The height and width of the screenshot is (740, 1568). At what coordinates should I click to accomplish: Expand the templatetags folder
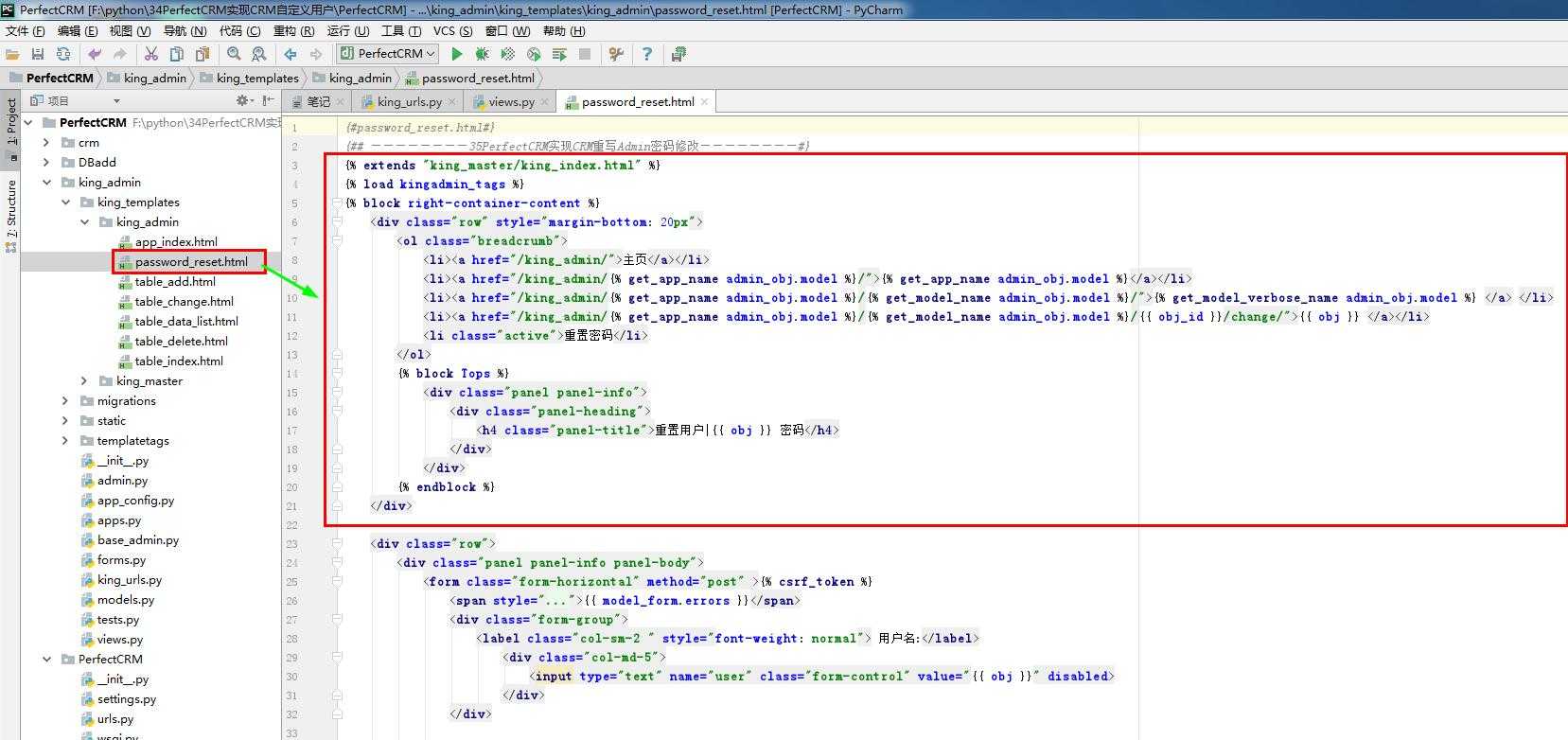point(65,440)
